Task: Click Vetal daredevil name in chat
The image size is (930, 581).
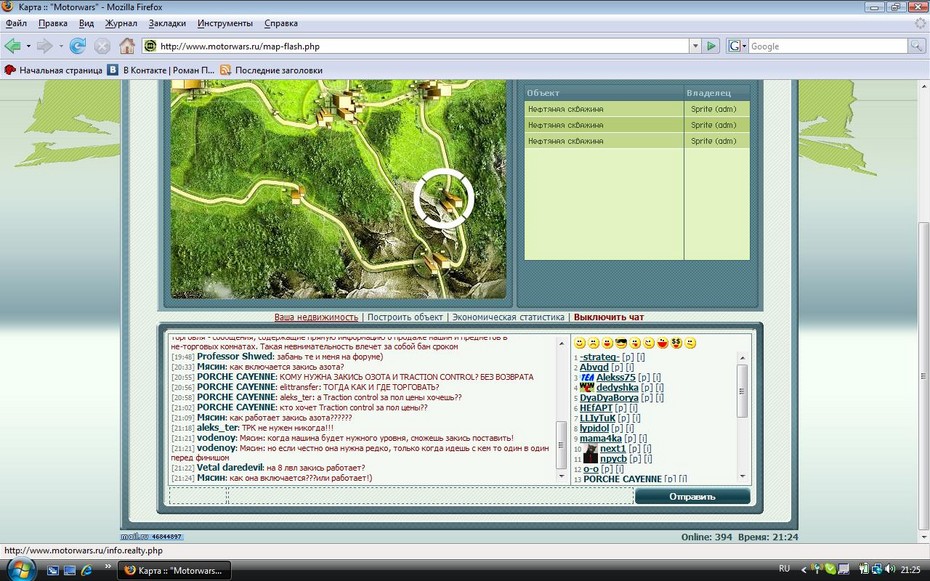Action: tap(230, 468)
